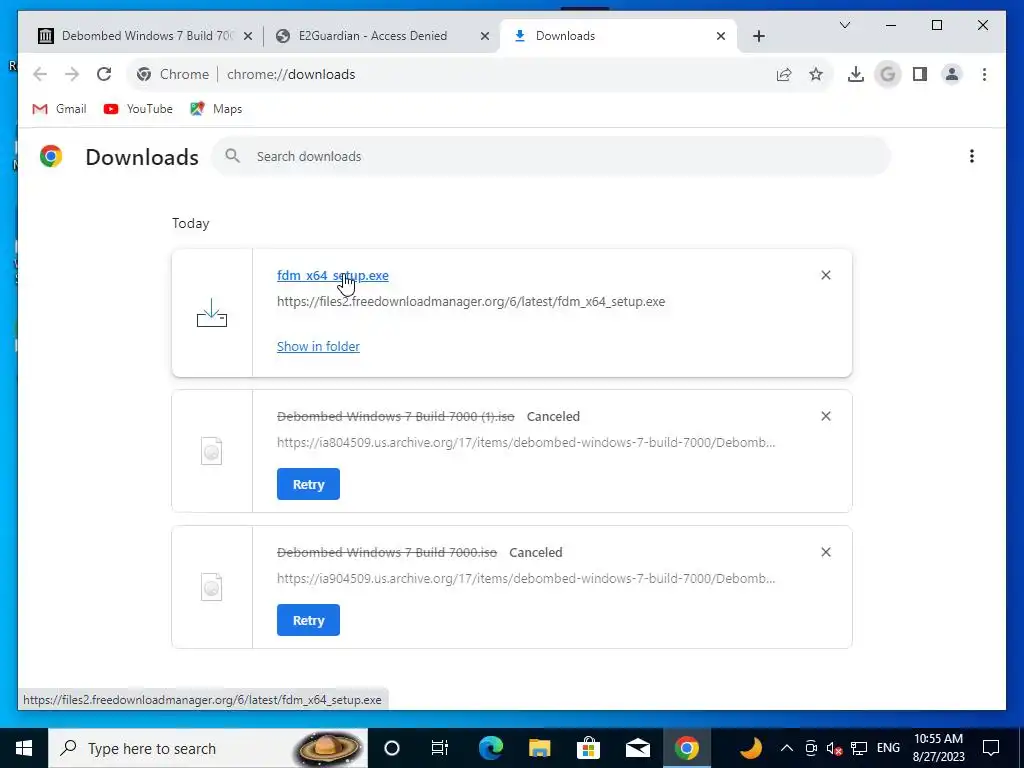Open the clock showing 10:55 AM
Viewport: 1024px width, 768px height.
(x=938, y=748)
